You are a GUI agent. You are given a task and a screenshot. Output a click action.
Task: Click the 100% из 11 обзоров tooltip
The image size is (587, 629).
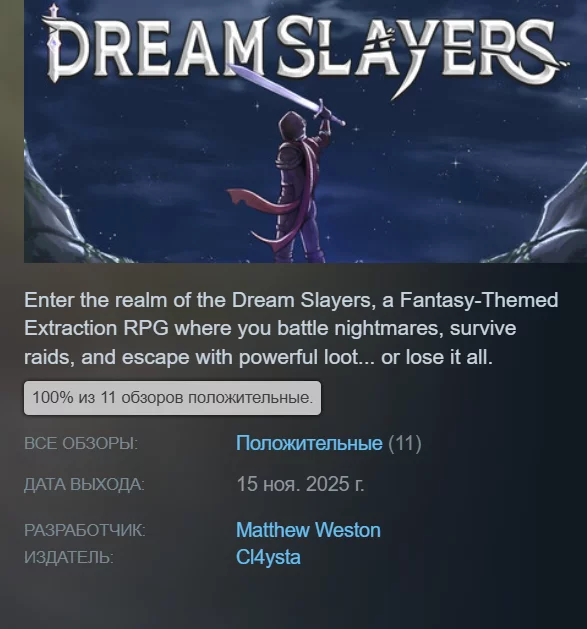[172, 398]
